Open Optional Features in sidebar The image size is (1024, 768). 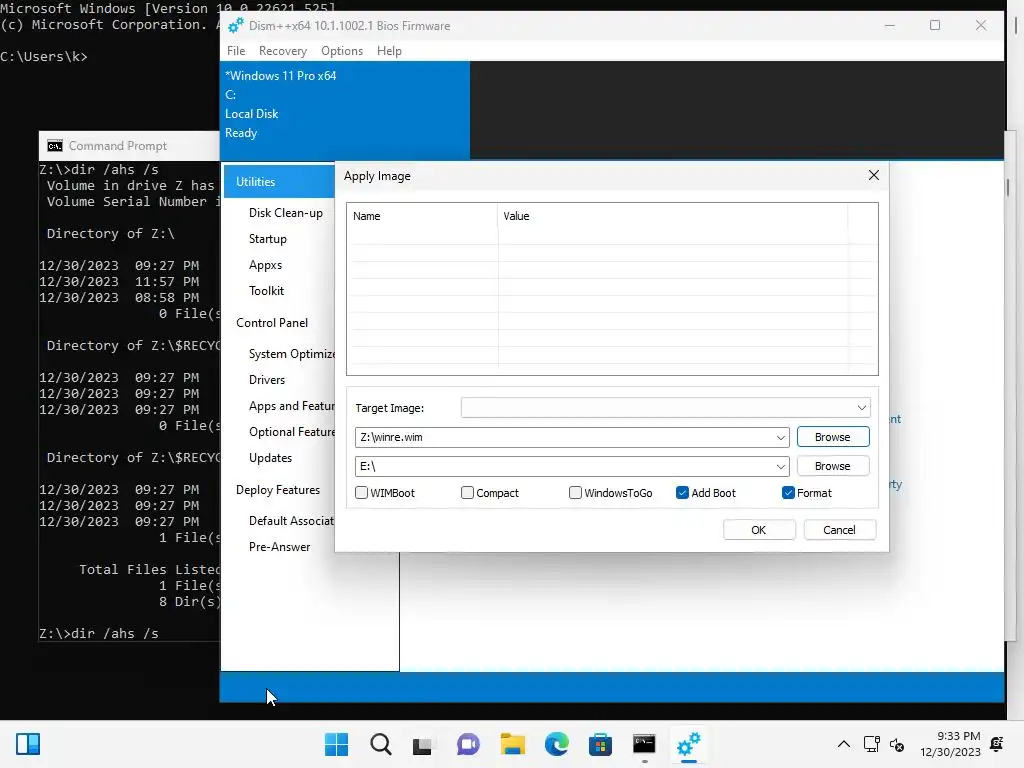pyautogui.click(x=291, y=432)
